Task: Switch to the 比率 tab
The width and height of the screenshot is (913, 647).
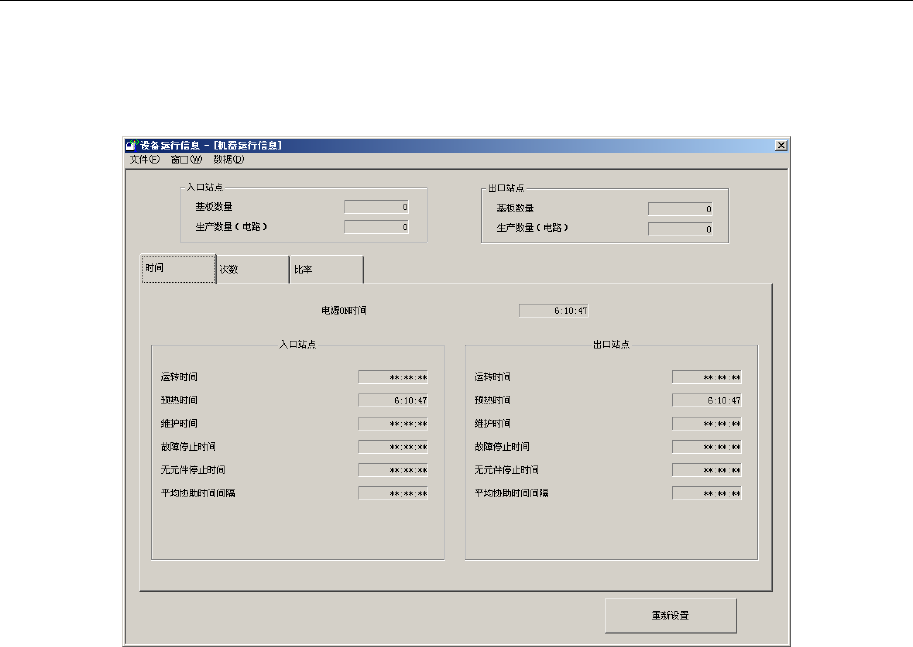Action: point(326,270)
